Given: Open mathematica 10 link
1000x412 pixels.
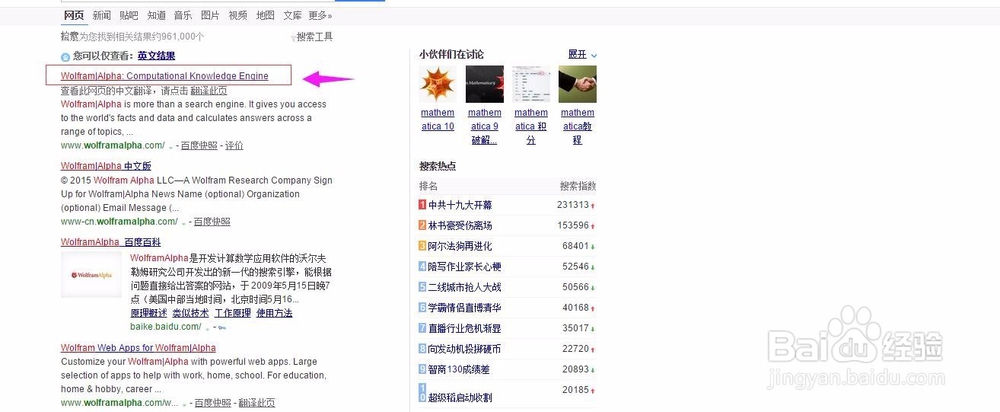Looking at the screenshot, I should point(438,120).
